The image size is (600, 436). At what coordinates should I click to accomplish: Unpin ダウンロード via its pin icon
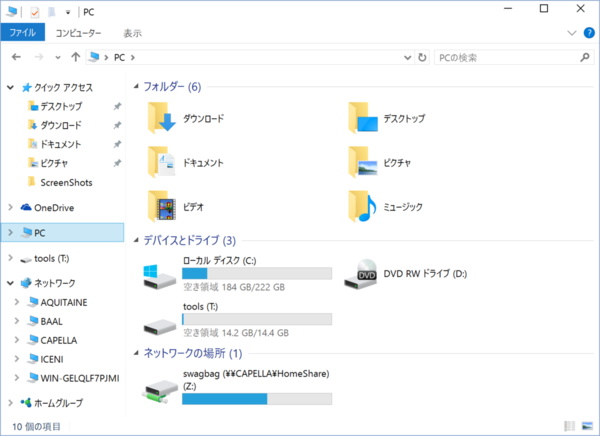pyautogui.click(x=117, y=125)
